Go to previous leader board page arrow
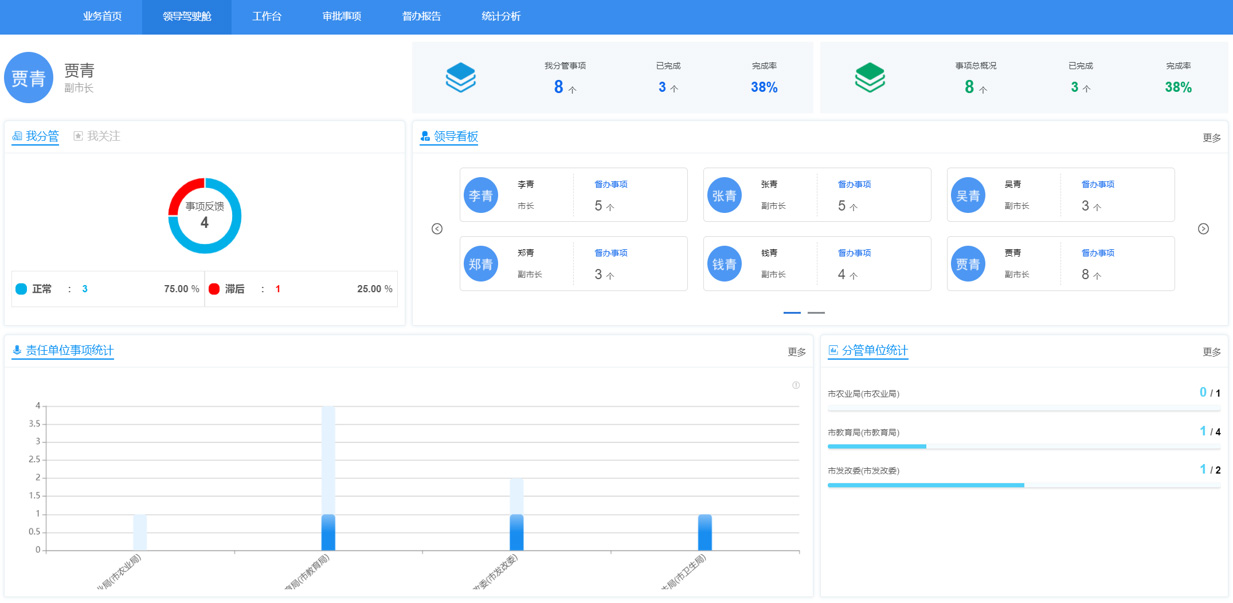The height and width of the screenshot is (603, 1233). point(437,229)
